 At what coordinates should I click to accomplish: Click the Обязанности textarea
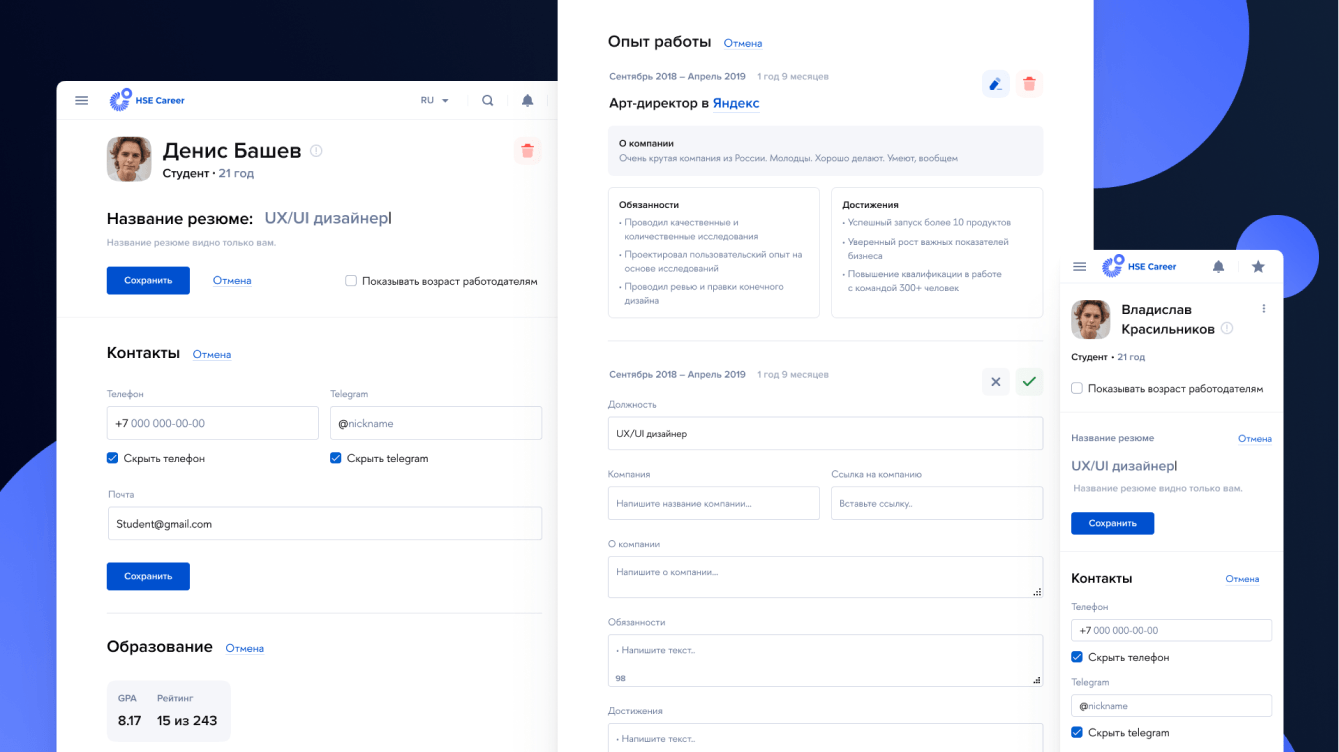(x=825, y=660)
